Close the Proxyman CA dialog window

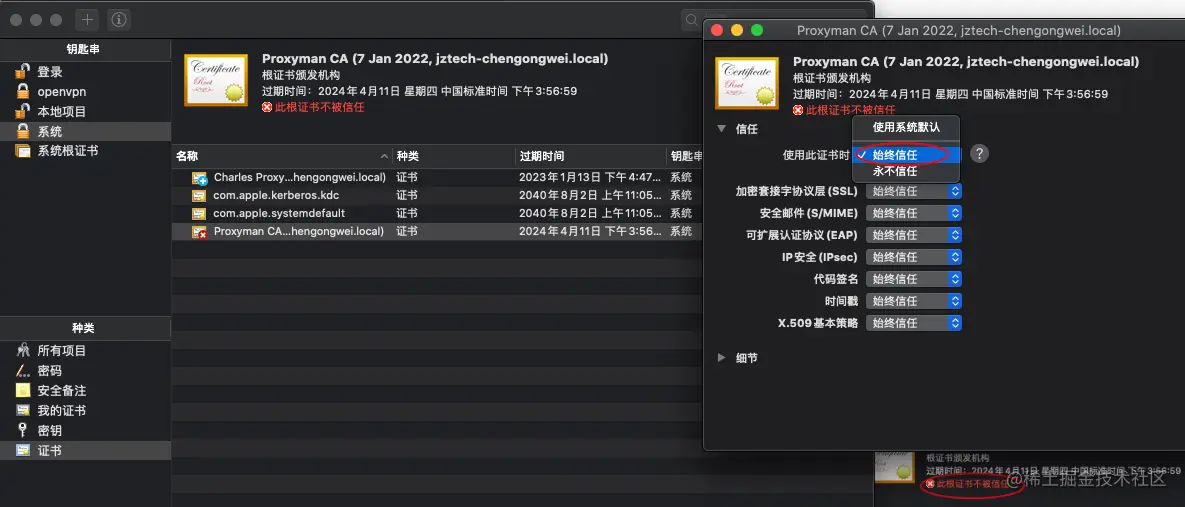coord(718,30)
